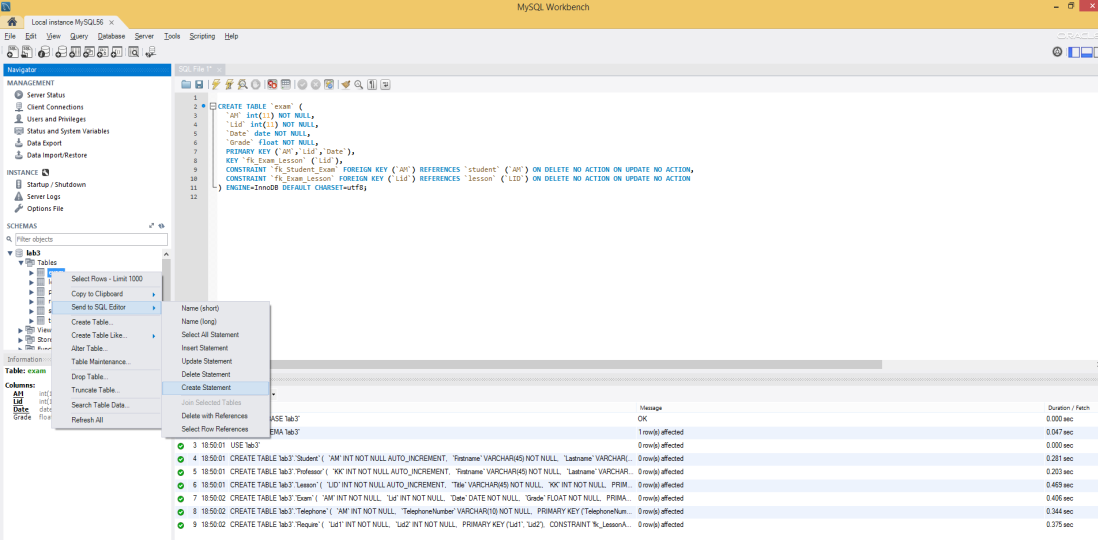
Task: Open the Database menu
Action: [111, 36]
